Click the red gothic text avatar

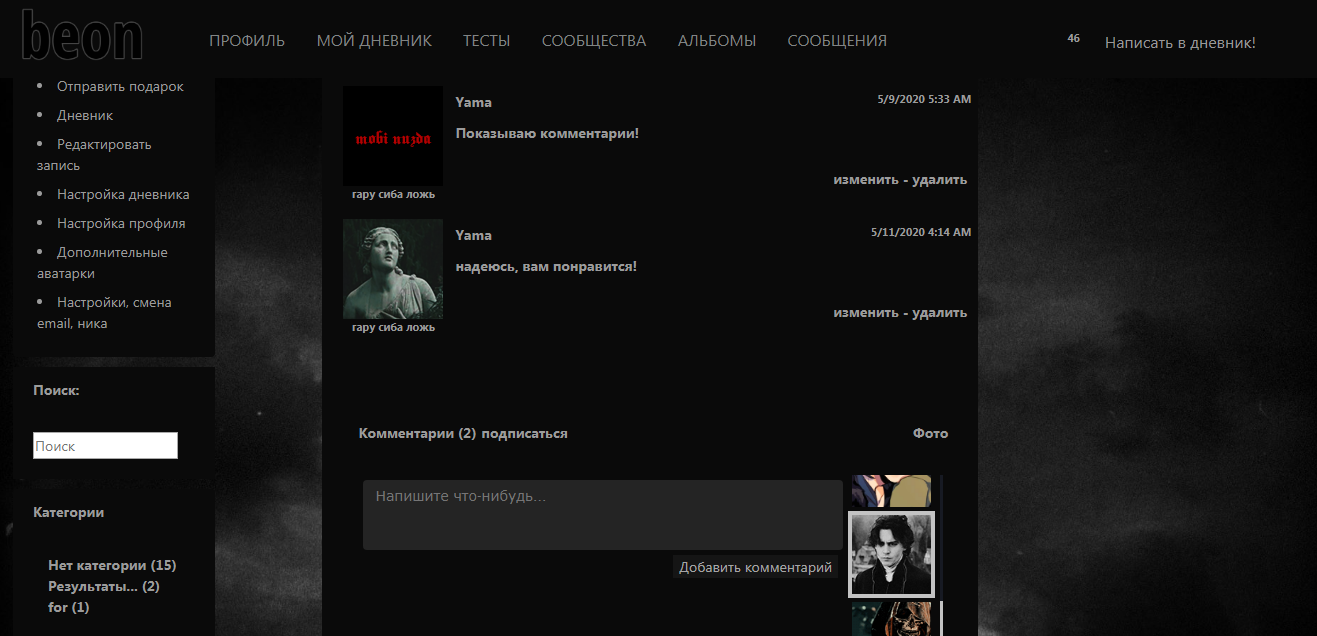click(393, 136)
